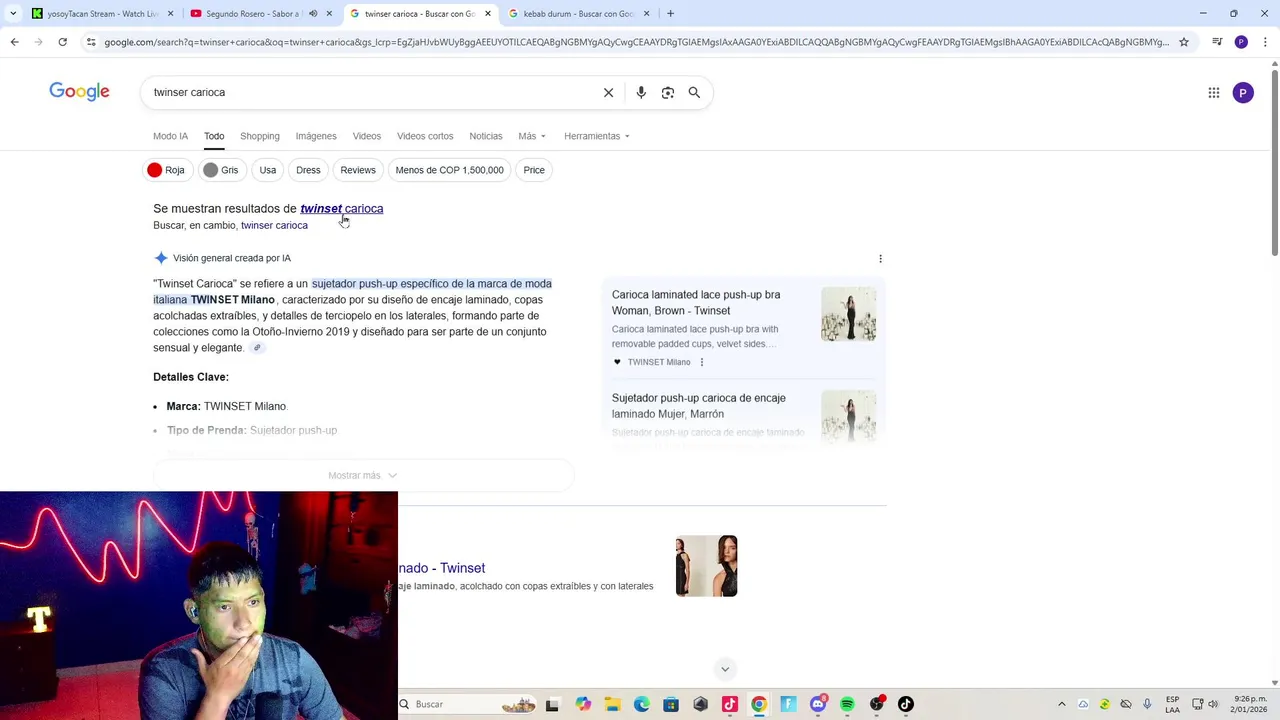Screen dimensions: 1280x720
Task: Open Modo IA search tab
Action: click(170, 136)
